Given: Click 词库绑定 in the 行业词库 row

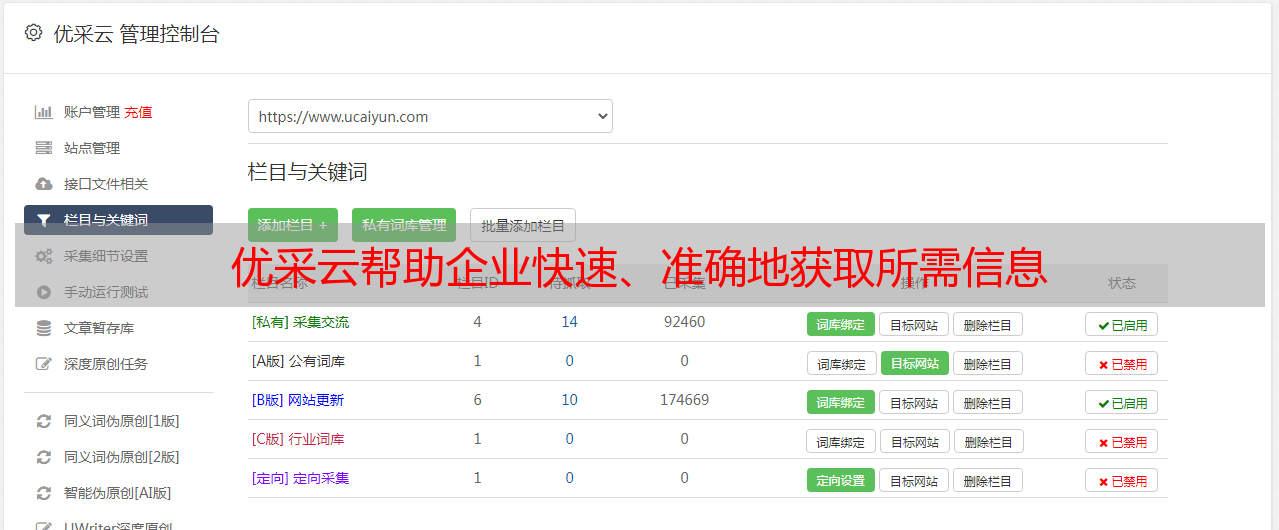Looking at the screenshot, I should (842, 441).
